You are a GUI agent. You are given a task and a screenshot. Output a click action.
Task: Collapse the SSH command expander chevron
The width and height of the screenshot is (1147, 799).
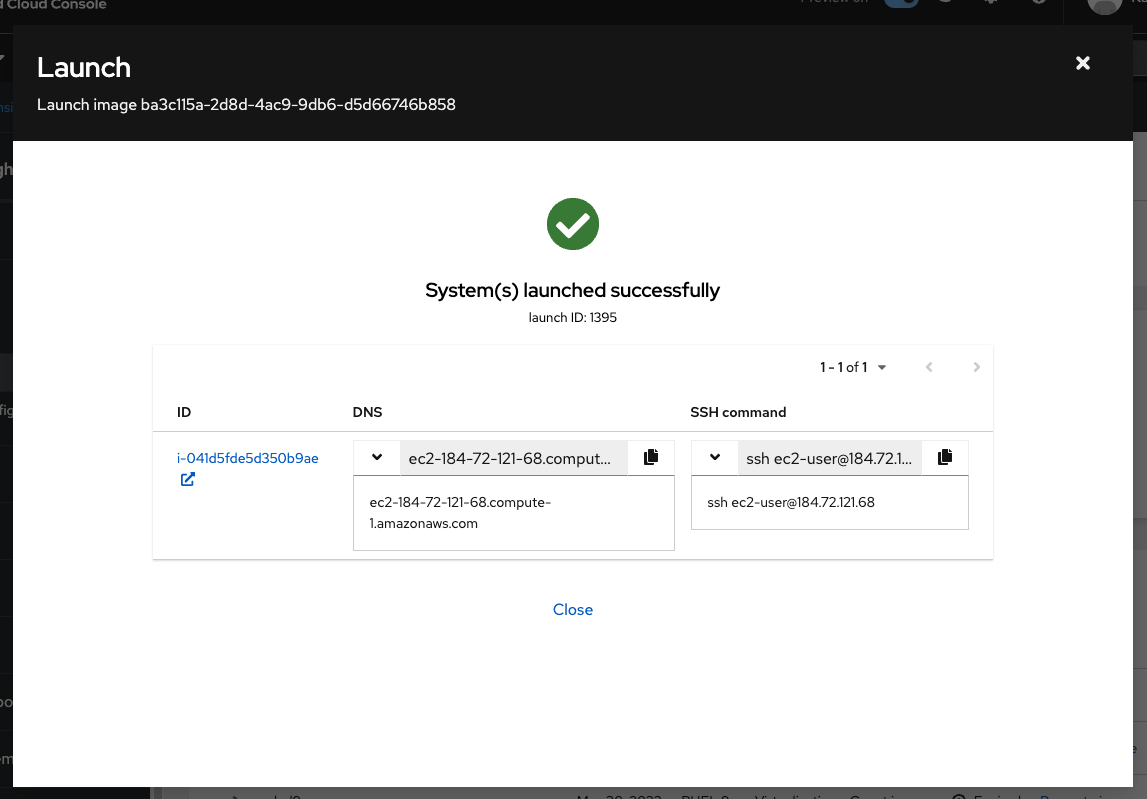[715, 457]
